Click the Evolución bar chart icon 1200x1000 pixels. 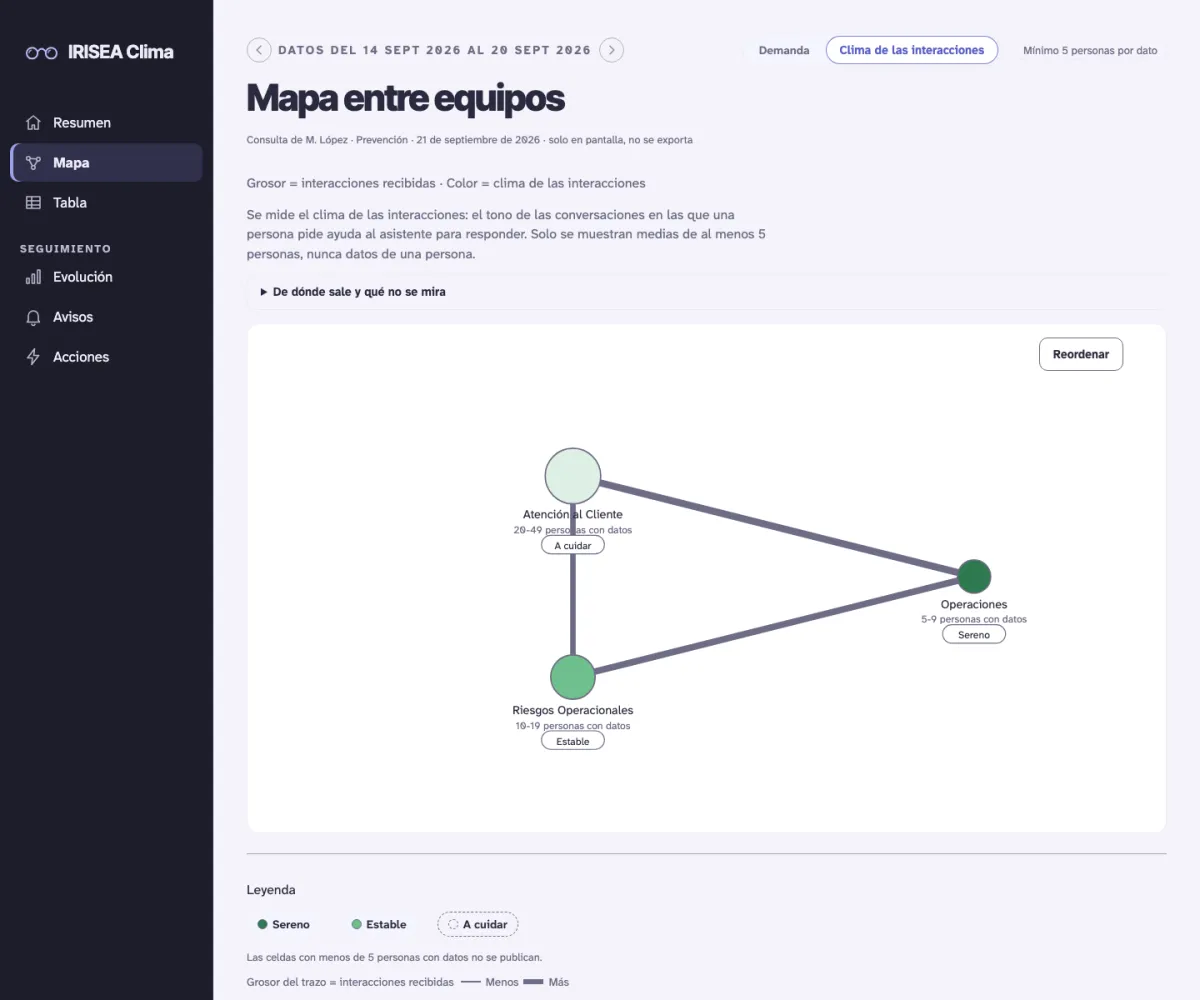point(33,277)
